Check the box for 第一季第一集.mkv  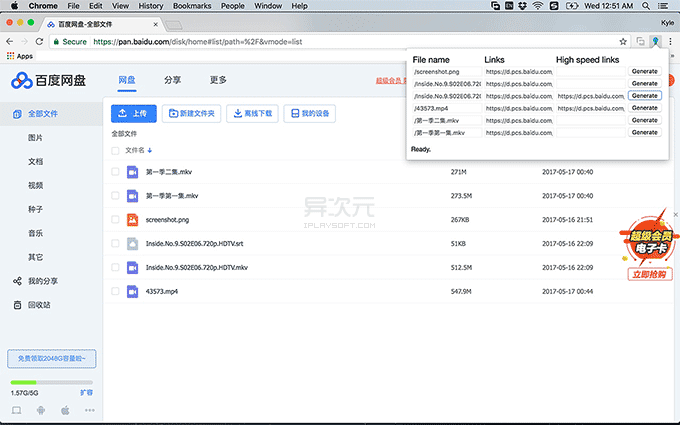[115, 196]
